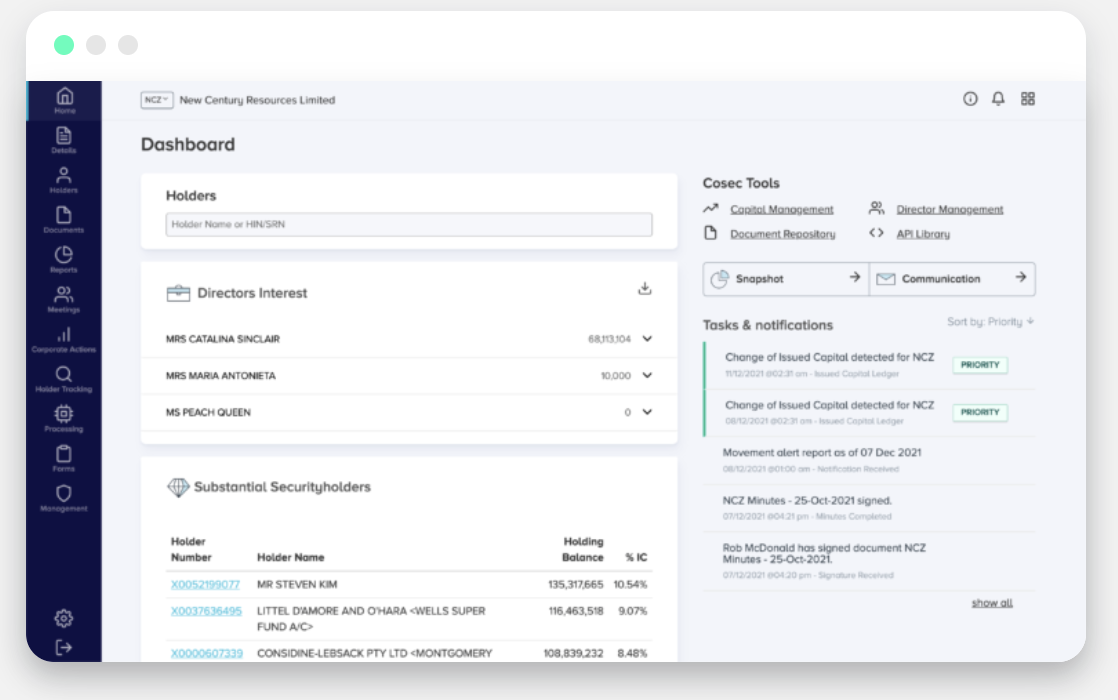Change the Sort by Priority option
Screen dimensions: 1118x700
click(990, 322)
